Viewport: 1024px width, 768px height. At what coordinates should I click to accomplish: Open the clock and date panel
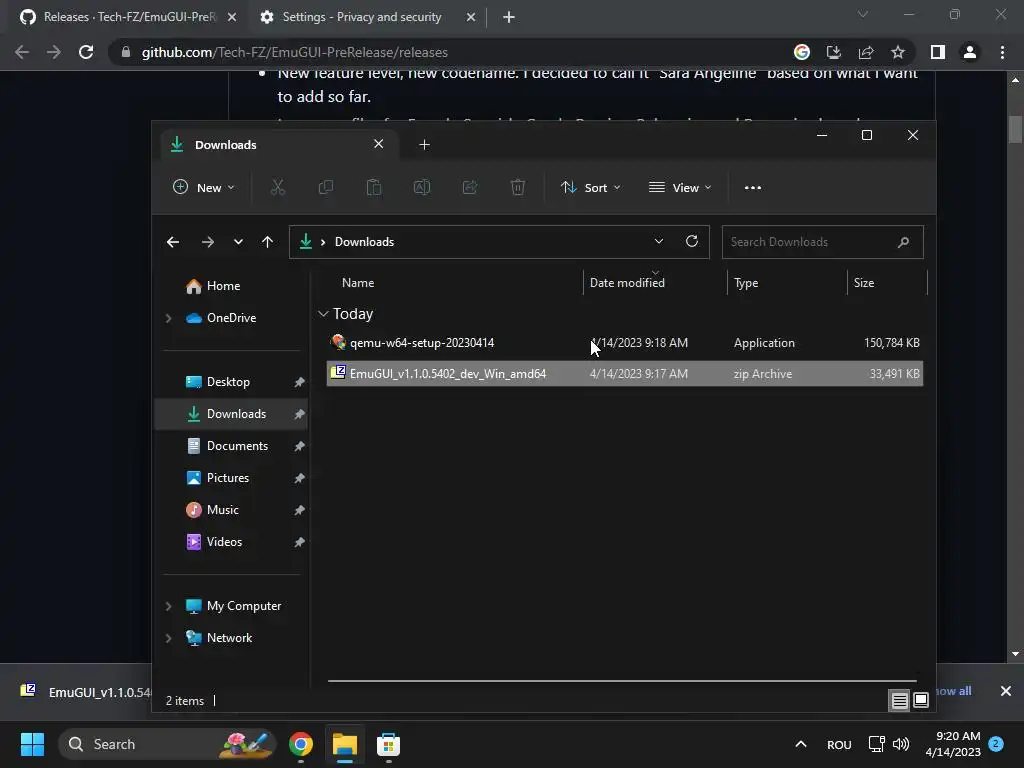953,744
